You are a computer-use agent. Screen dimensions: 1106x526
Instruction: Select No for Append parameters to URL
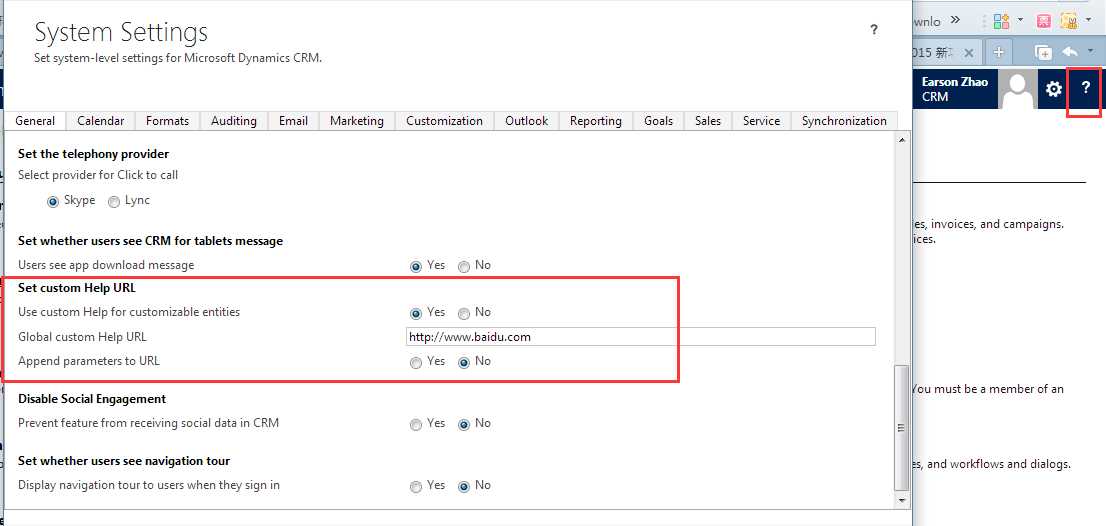[x=464, y=362]
